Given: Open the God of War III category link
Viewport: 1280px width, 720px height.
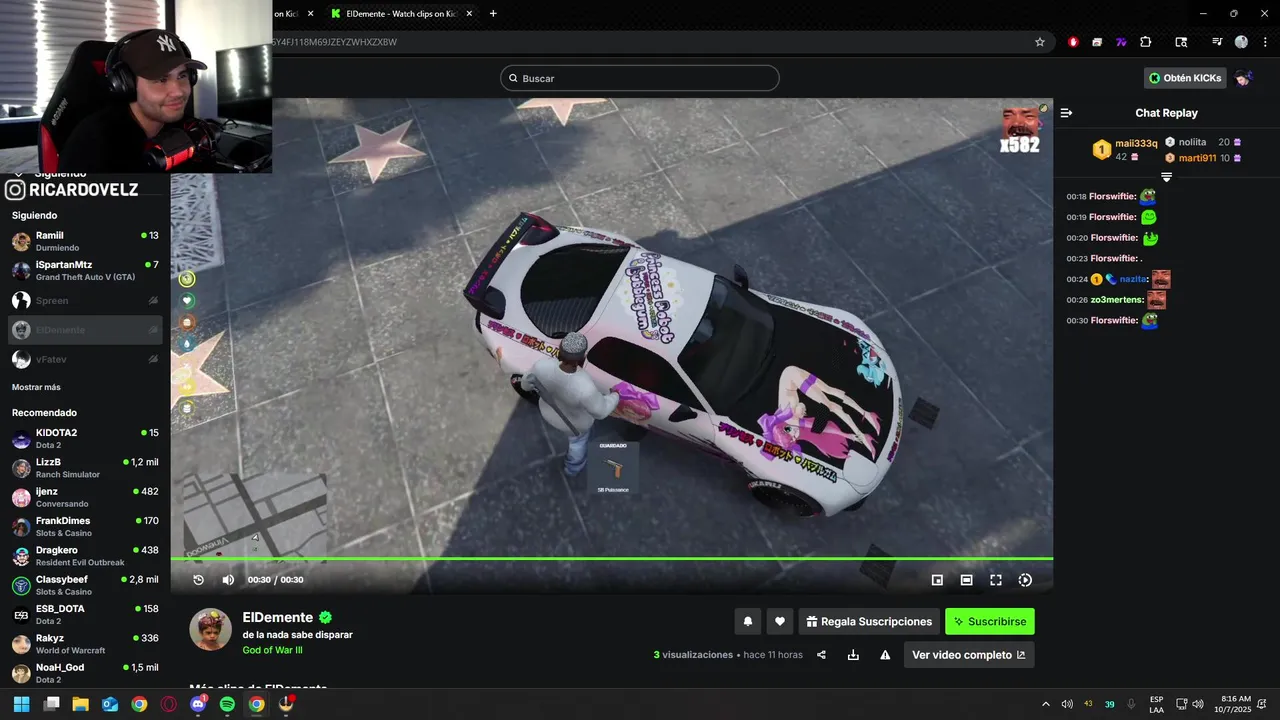Looking at the screenshot, I should pyautogui.click(x=272, y=650).
